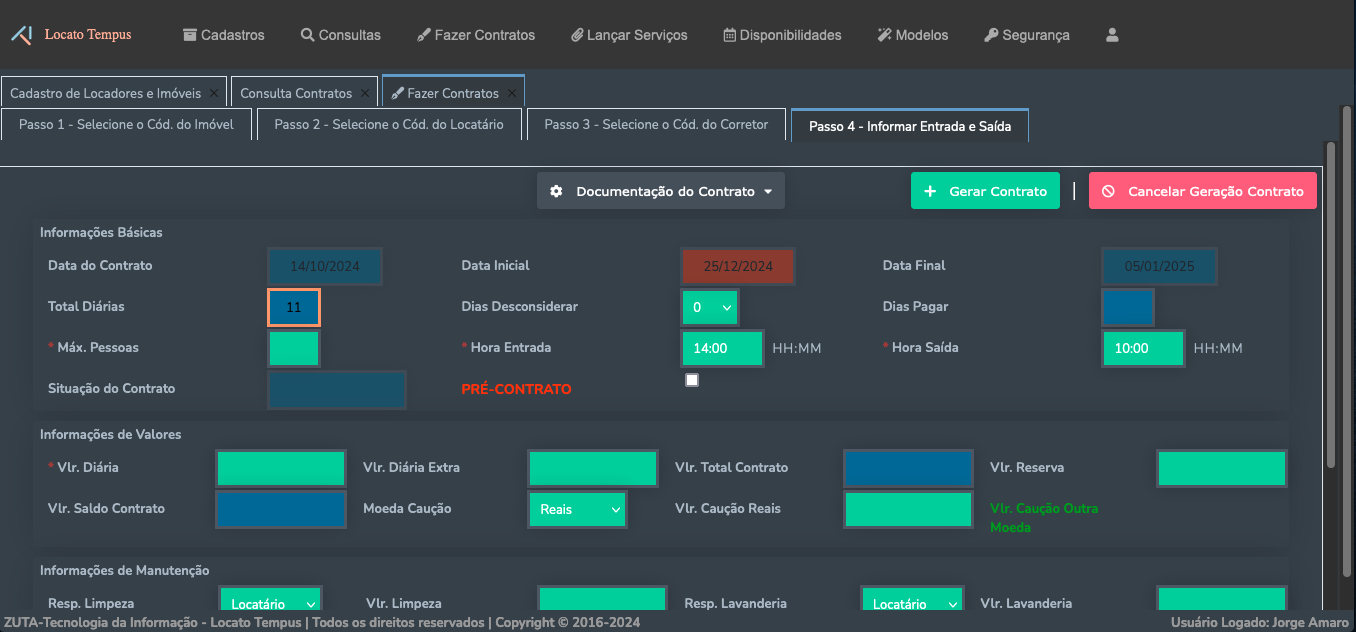
Task: Open the Modelos menu
Action: (x=912, y=35)
